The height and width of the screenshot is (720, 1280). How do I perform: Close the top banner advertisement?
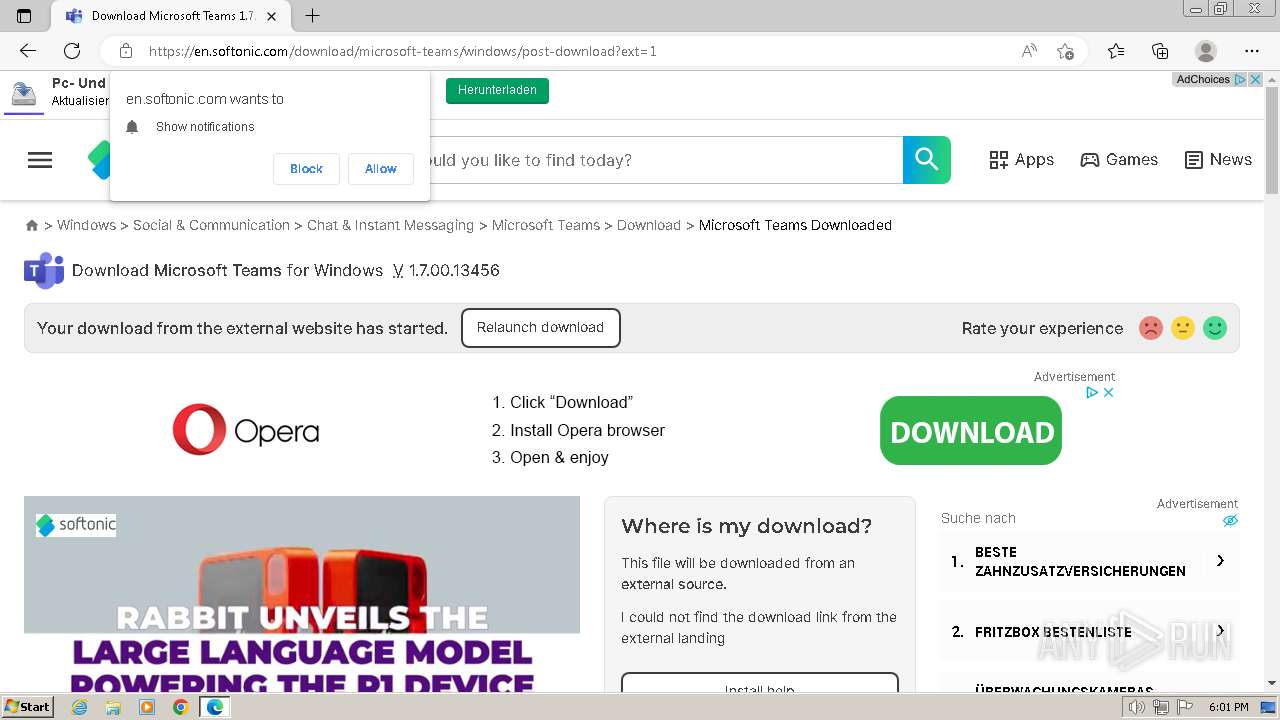1256,80
